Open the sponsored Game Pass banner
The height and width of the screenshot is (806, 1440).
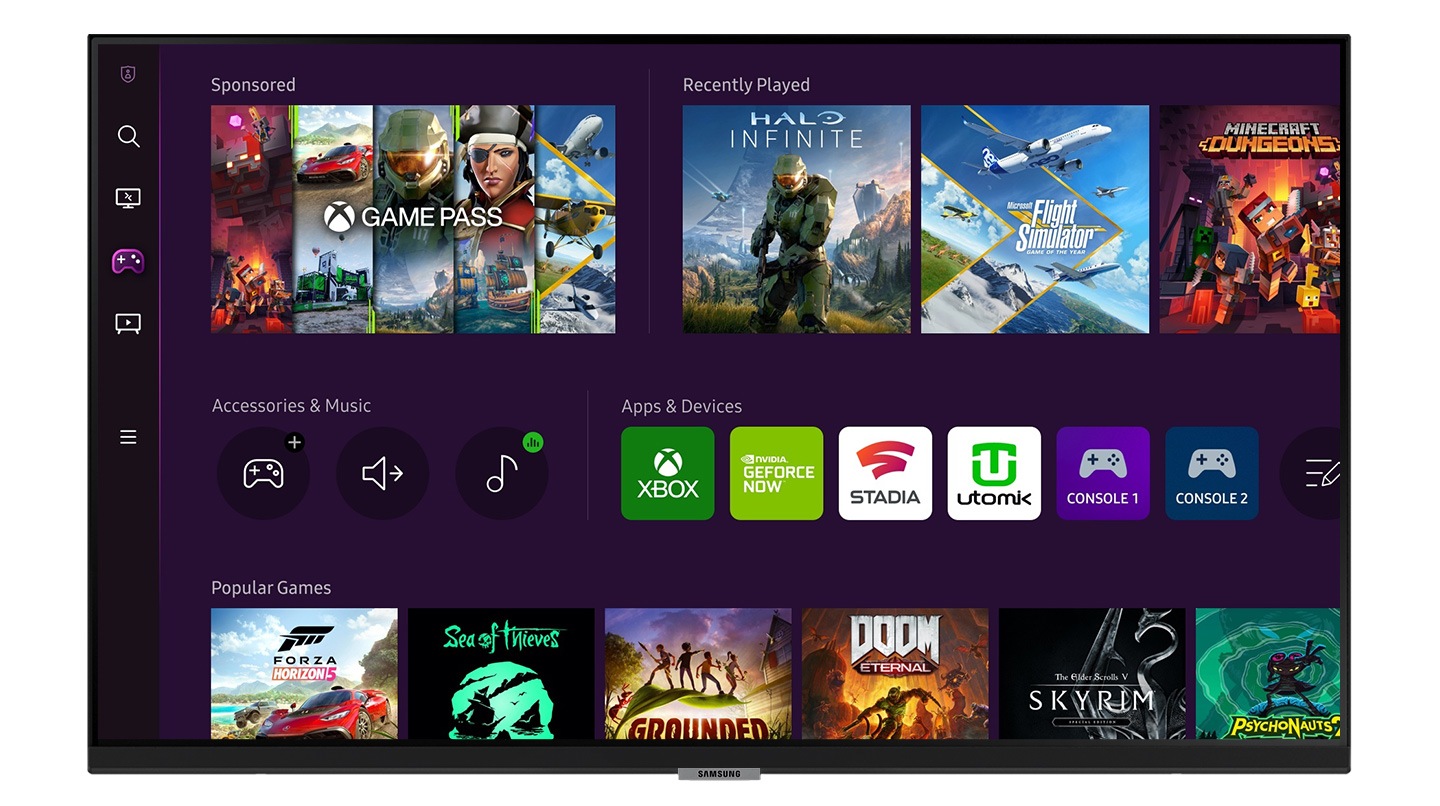click(x=413, y=219)
